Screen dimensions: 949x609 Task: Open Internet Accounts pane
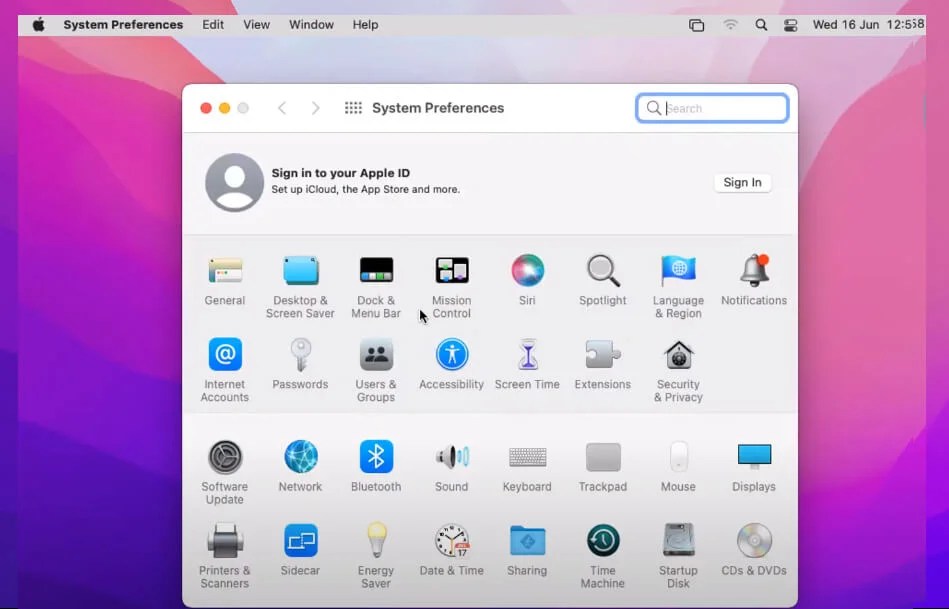pyautogui.click(x=225, y=354)
